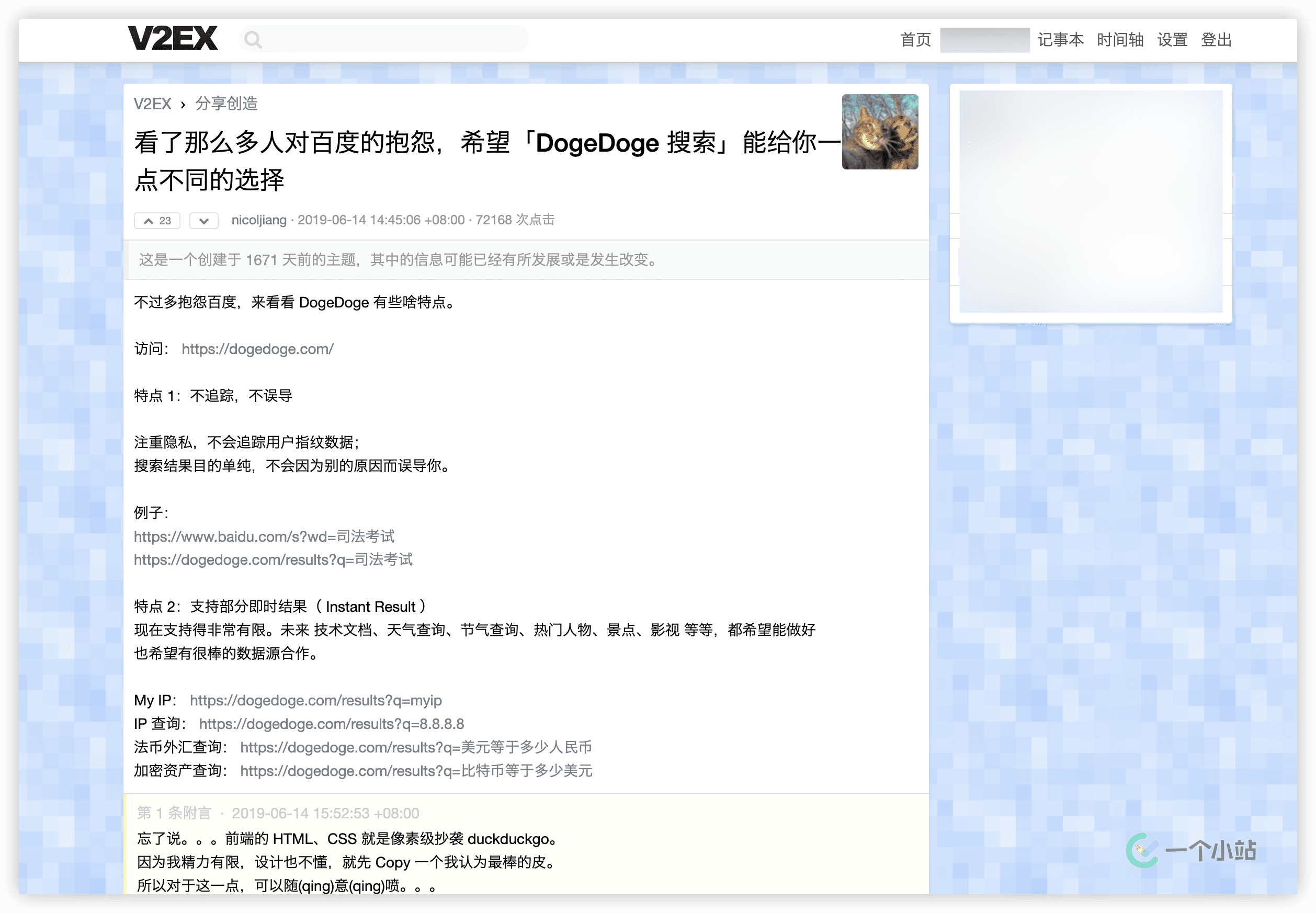Open the Baidu 司法考试 search link
Image resolution: width=1316 pixels, height=913 pixels.
[264, 537]
